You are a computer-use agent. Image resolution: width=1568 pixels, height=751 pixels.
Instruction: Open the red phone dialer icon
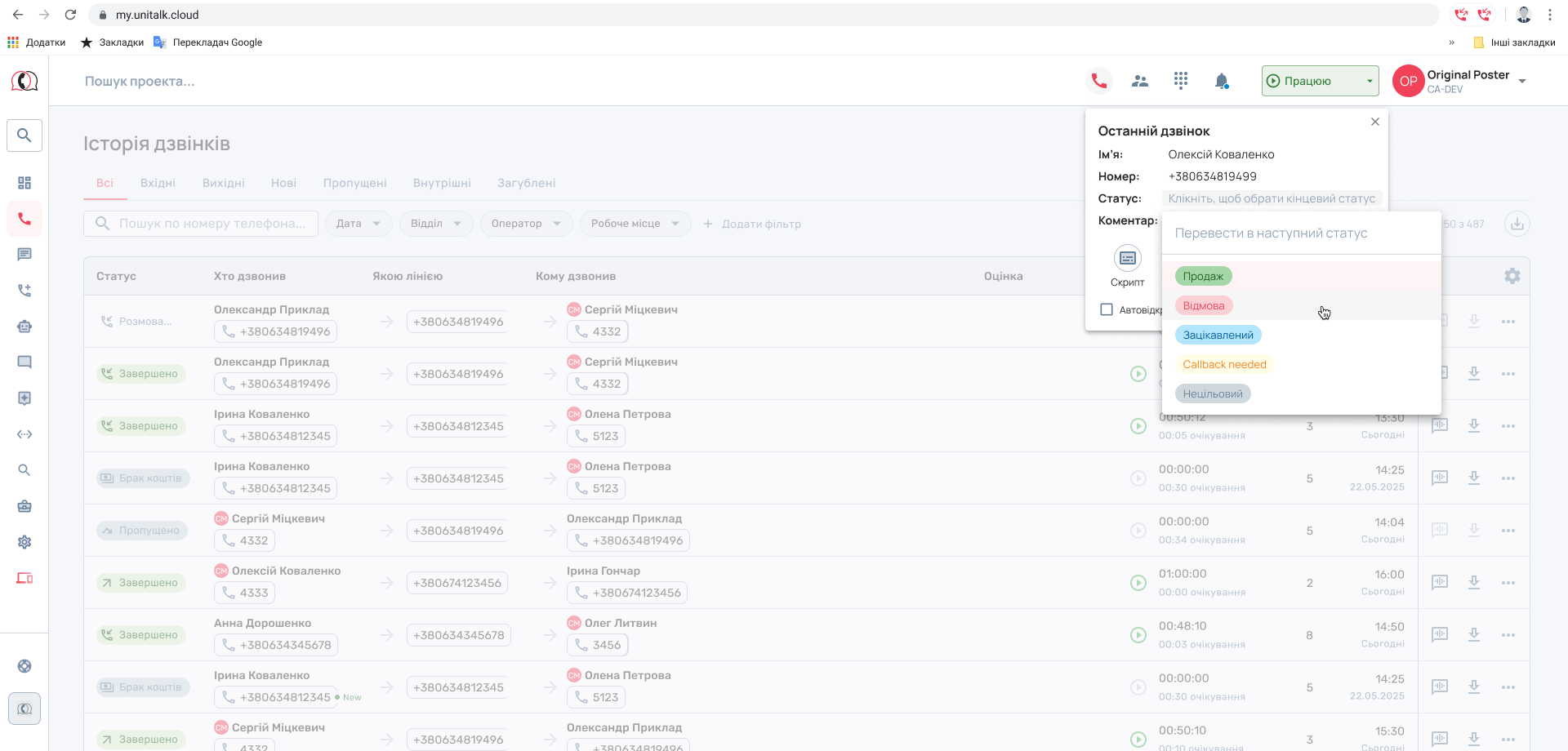1099,81
